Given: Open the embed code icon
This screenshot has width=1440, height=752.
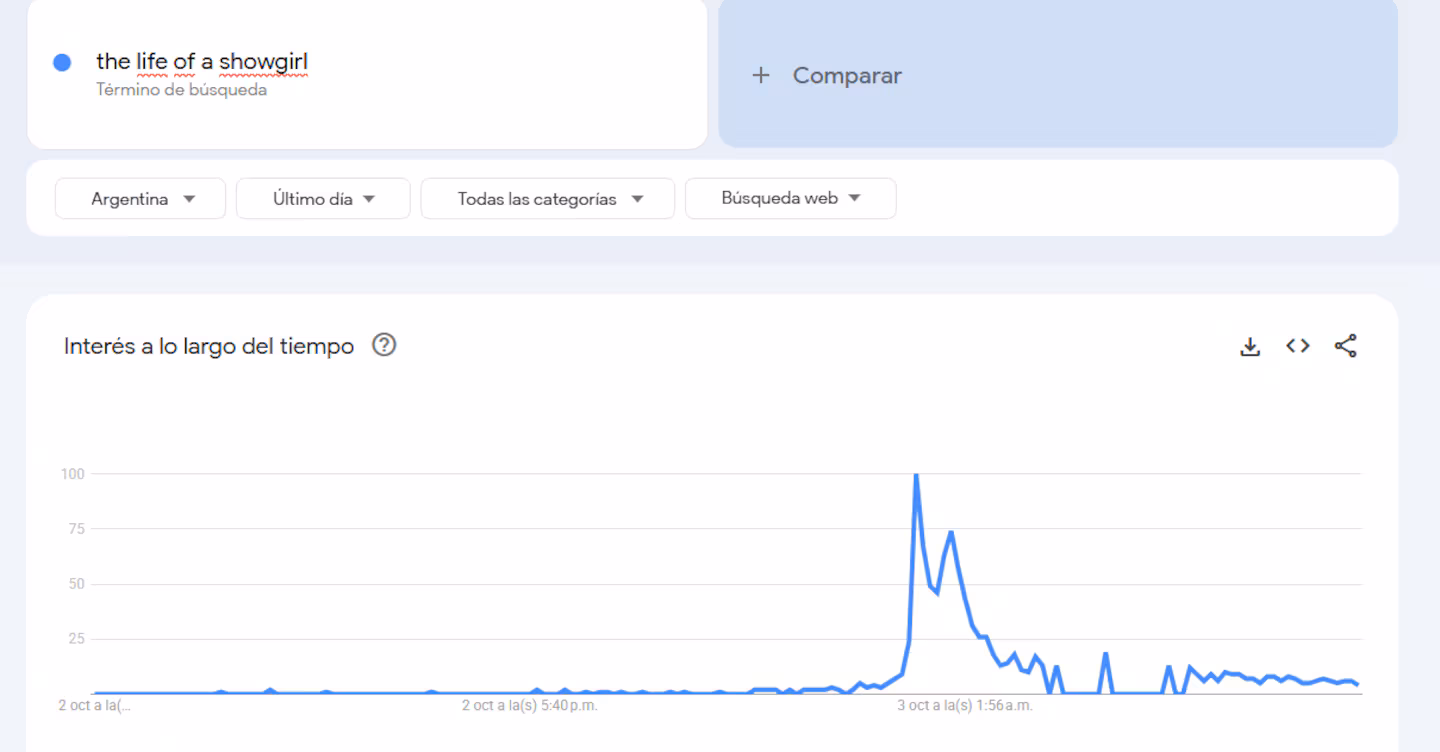Looking at the screenshot, I should click(x=1298, y=346).
